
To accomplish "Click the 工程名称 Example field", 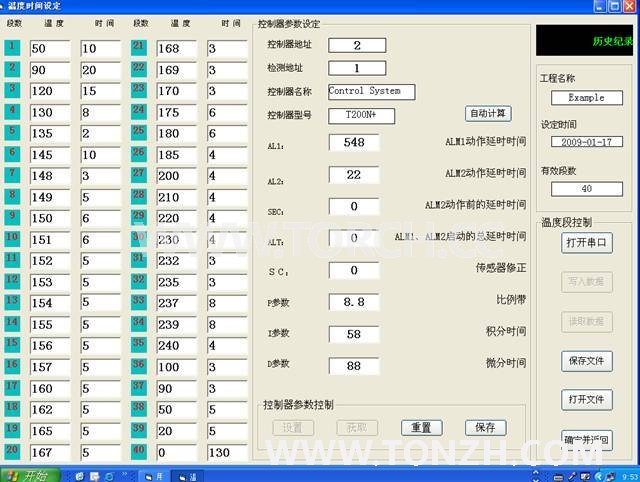I will pos(586,98).
